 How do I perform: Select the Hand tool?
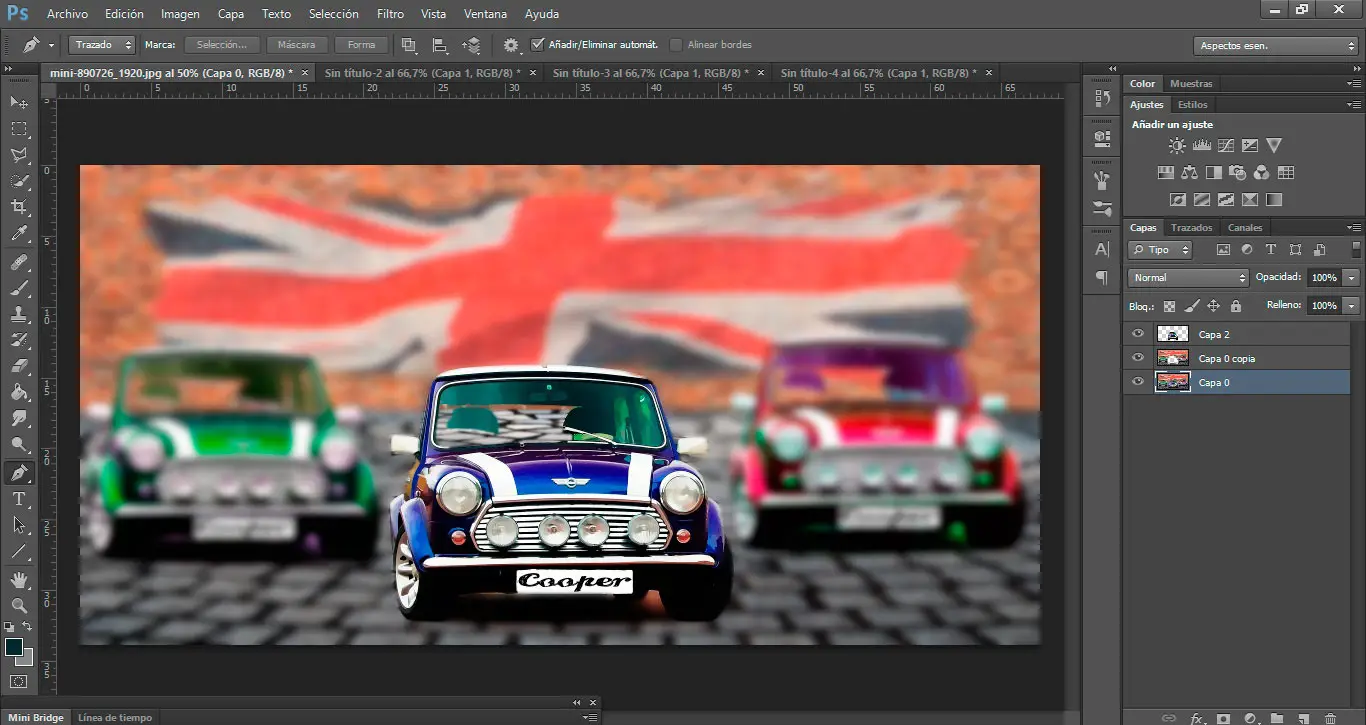pyautogui.click(x=19, y=580)
